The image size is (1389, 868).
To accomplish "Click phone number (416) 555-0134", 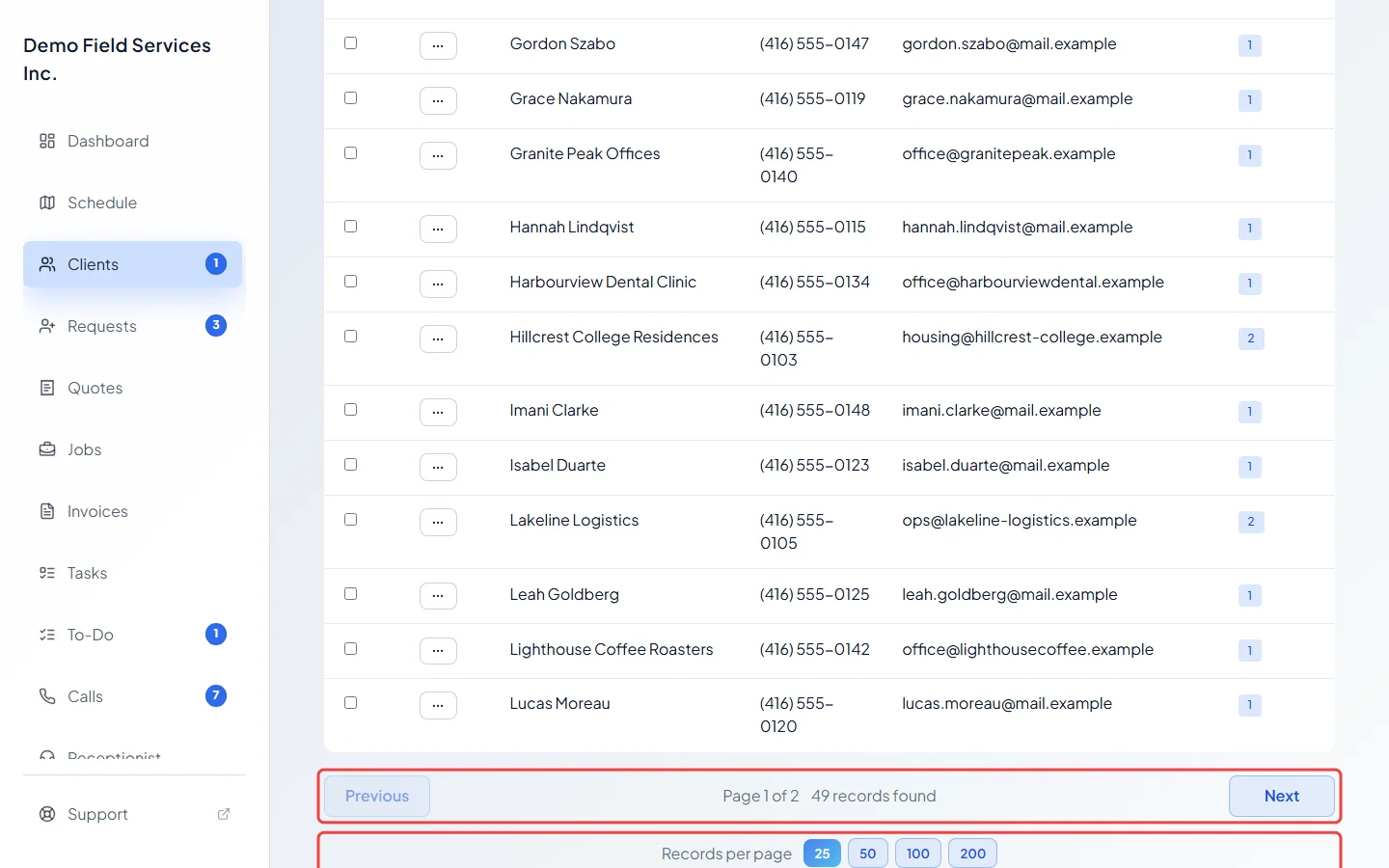I will click(815, 282).
